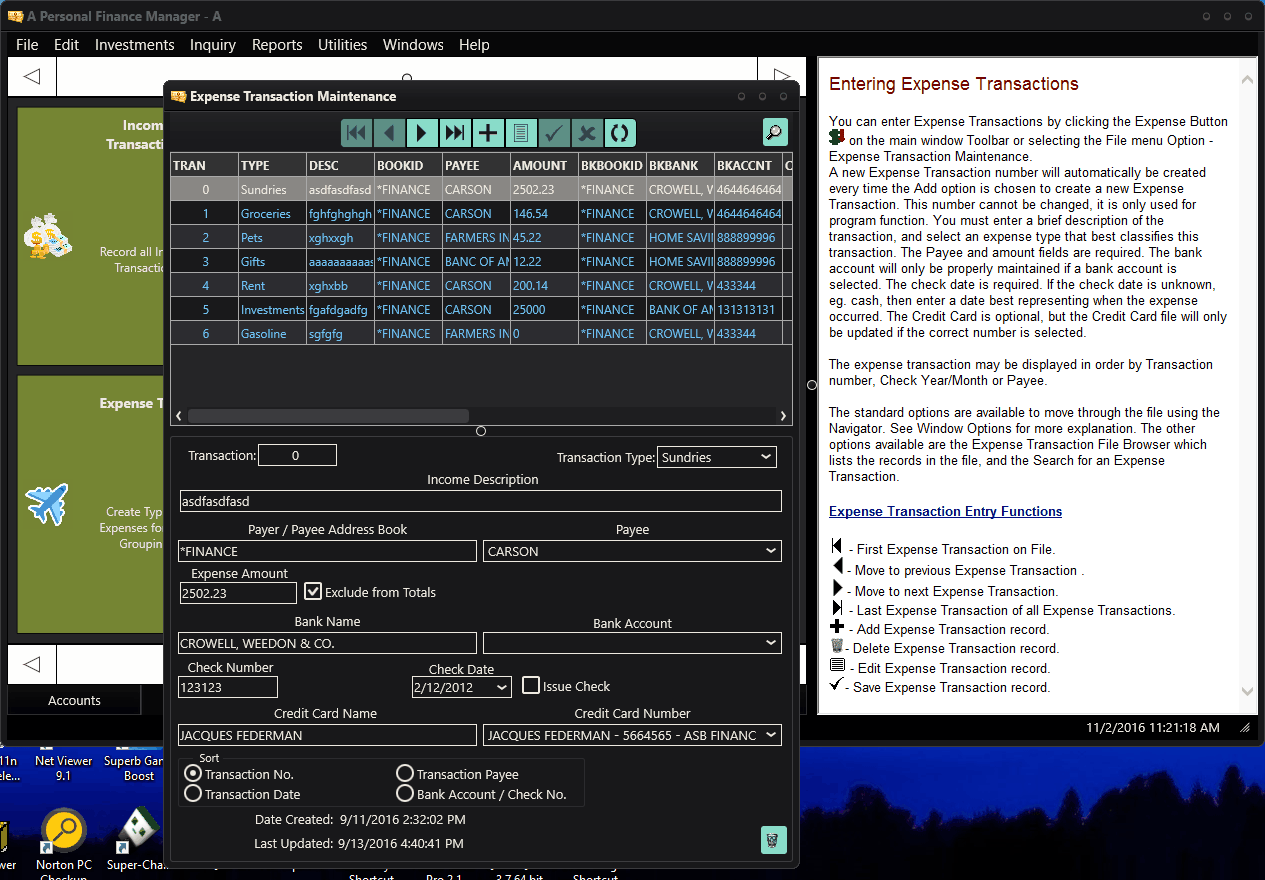Open the Edit menu
The height and width of the screenshot is (880, 1265).
point(66,45)
